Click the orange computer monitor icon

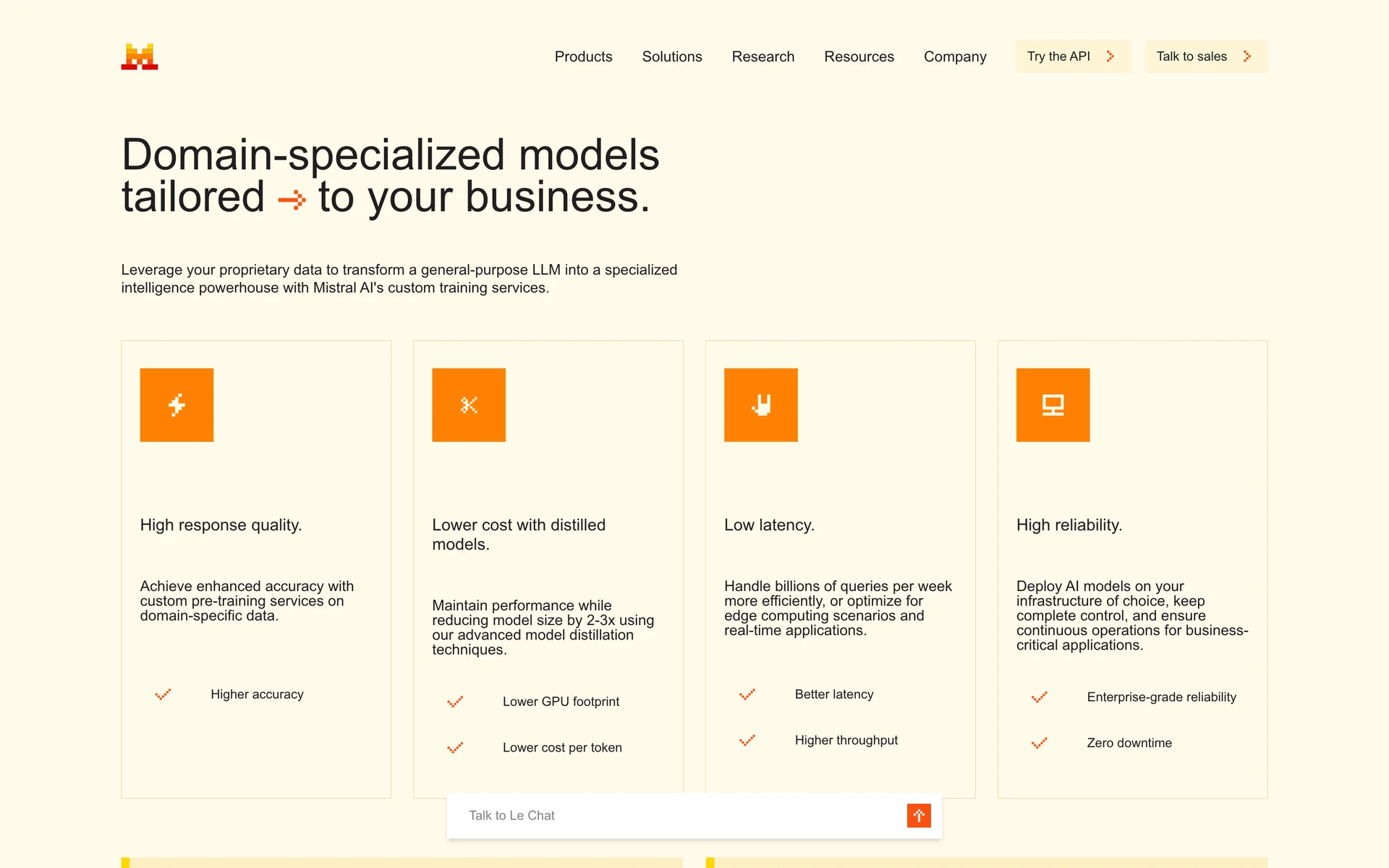[1053, 405]
